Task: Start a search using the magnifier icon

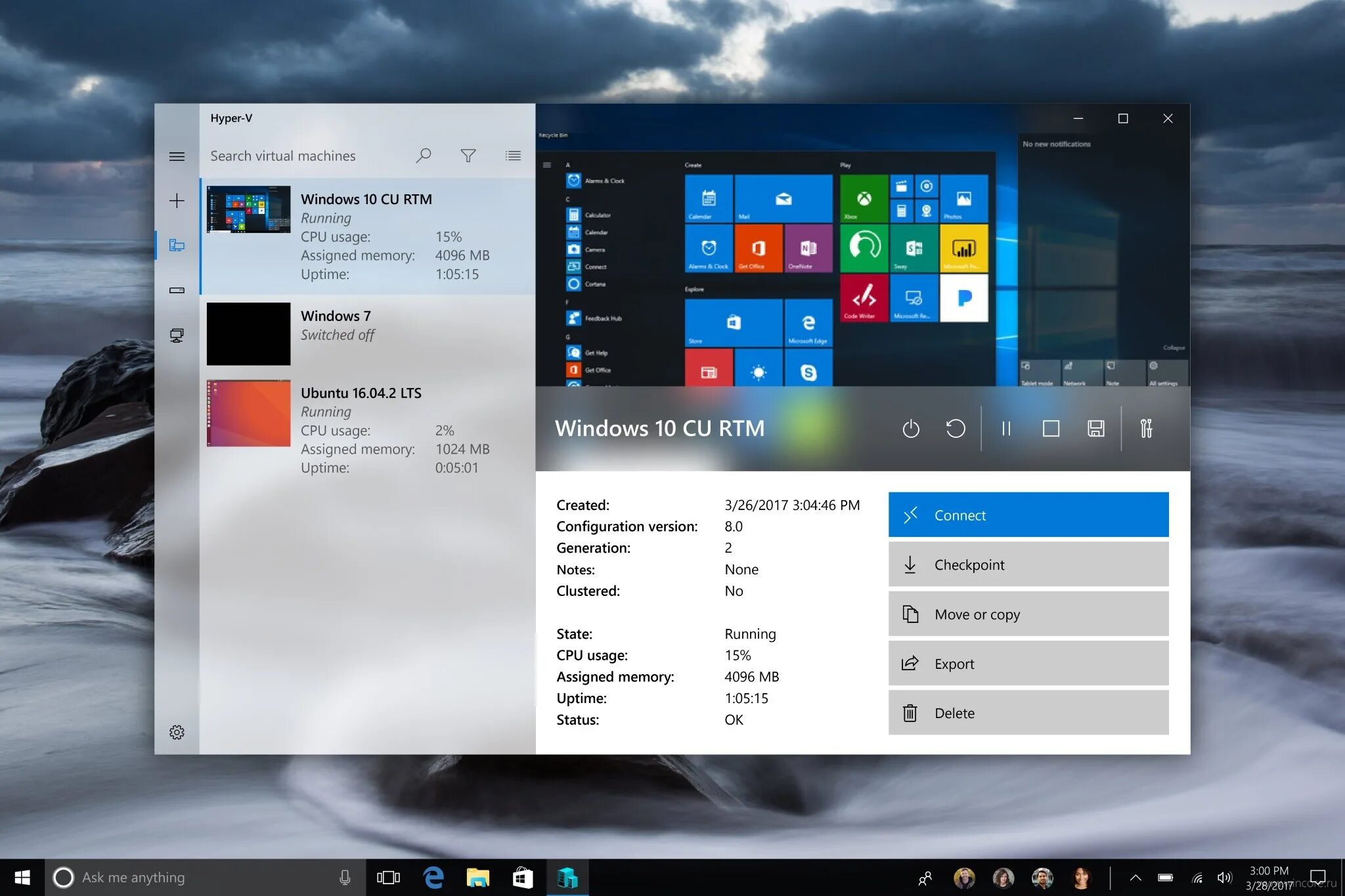Action: pos(423,156)
